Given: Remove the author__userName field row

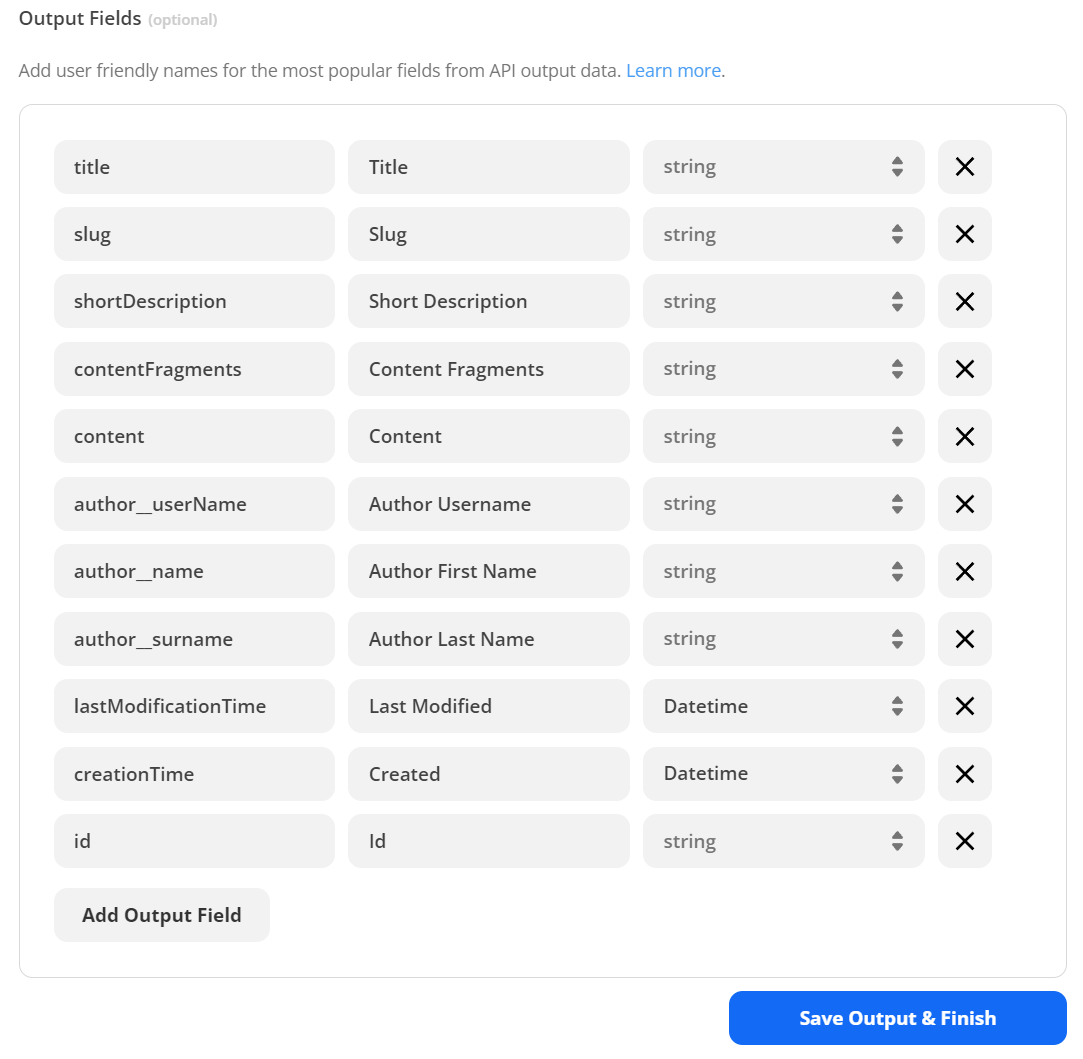Looking at the screenshot, I should tap(964, 504).
